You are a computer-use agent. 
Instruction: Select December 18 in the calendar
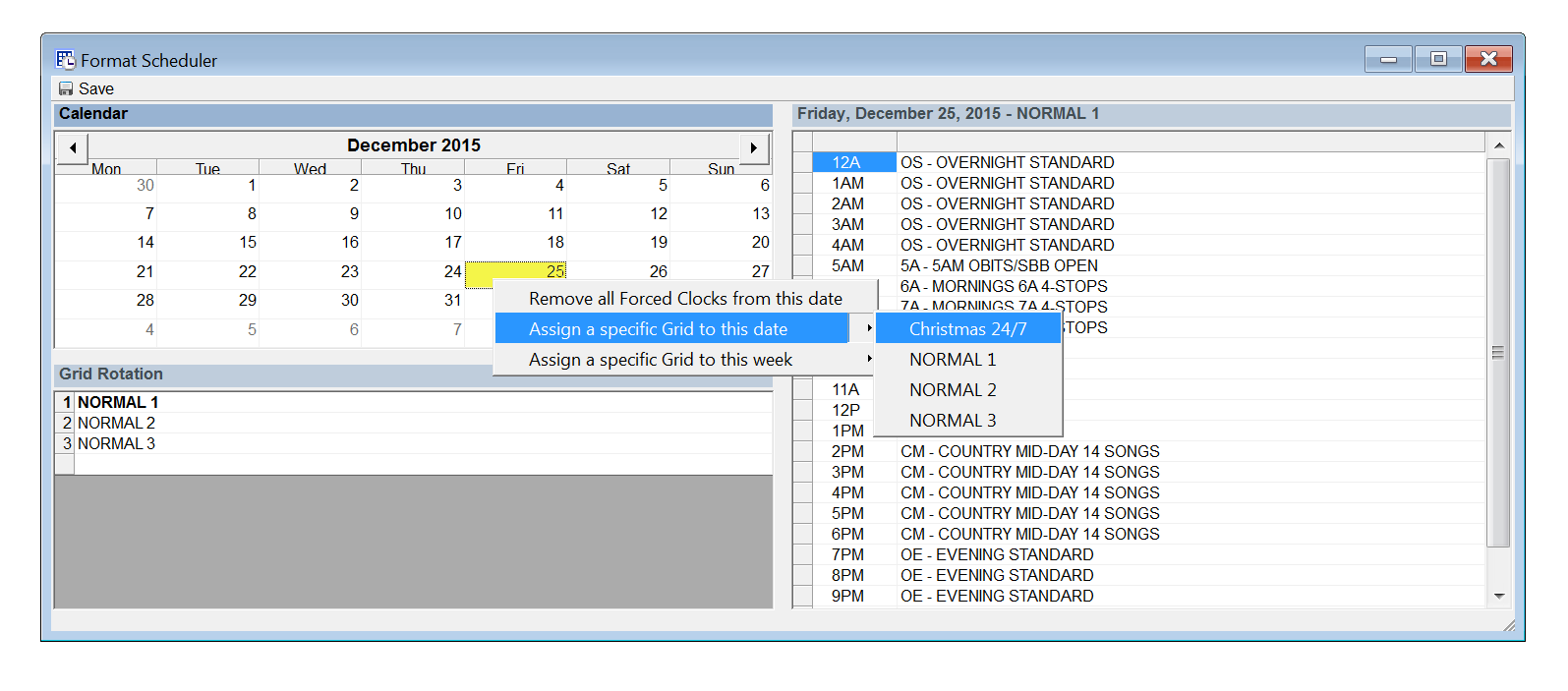554,242
